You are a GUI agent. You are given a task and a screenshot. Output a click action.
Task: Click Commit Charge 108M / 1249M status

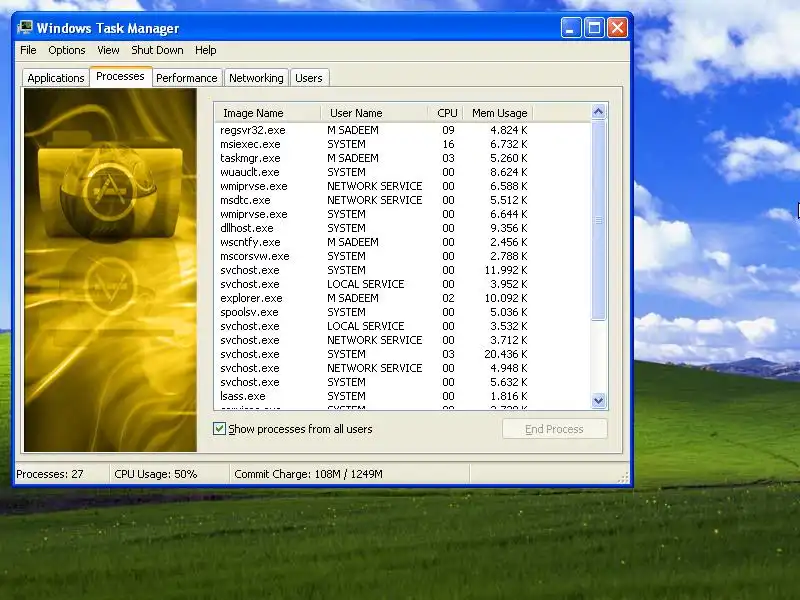[x=308, y=474]
